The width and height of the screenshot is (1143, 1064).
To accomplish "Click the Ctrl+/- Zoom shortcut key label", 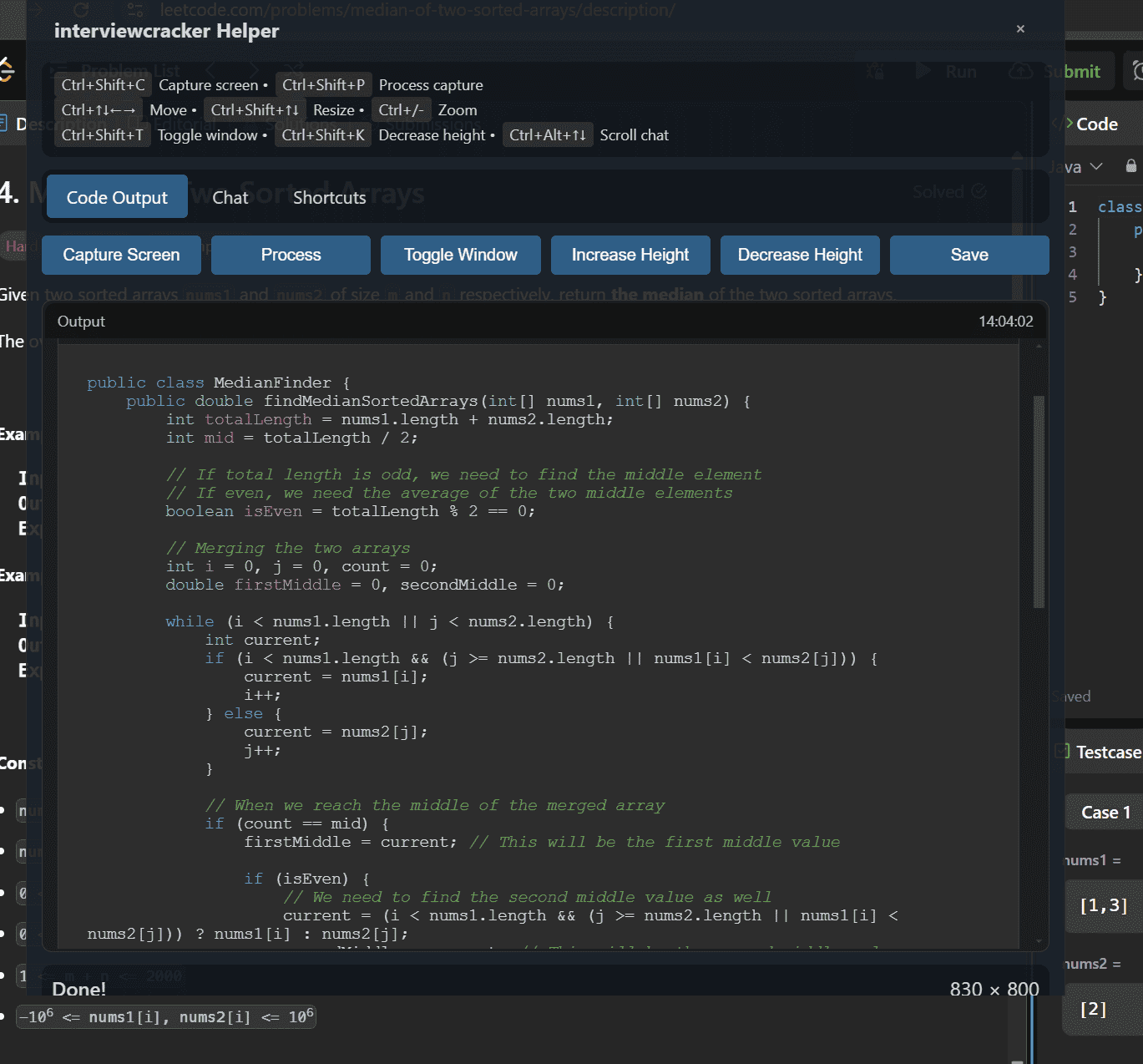I will [402, 109].
